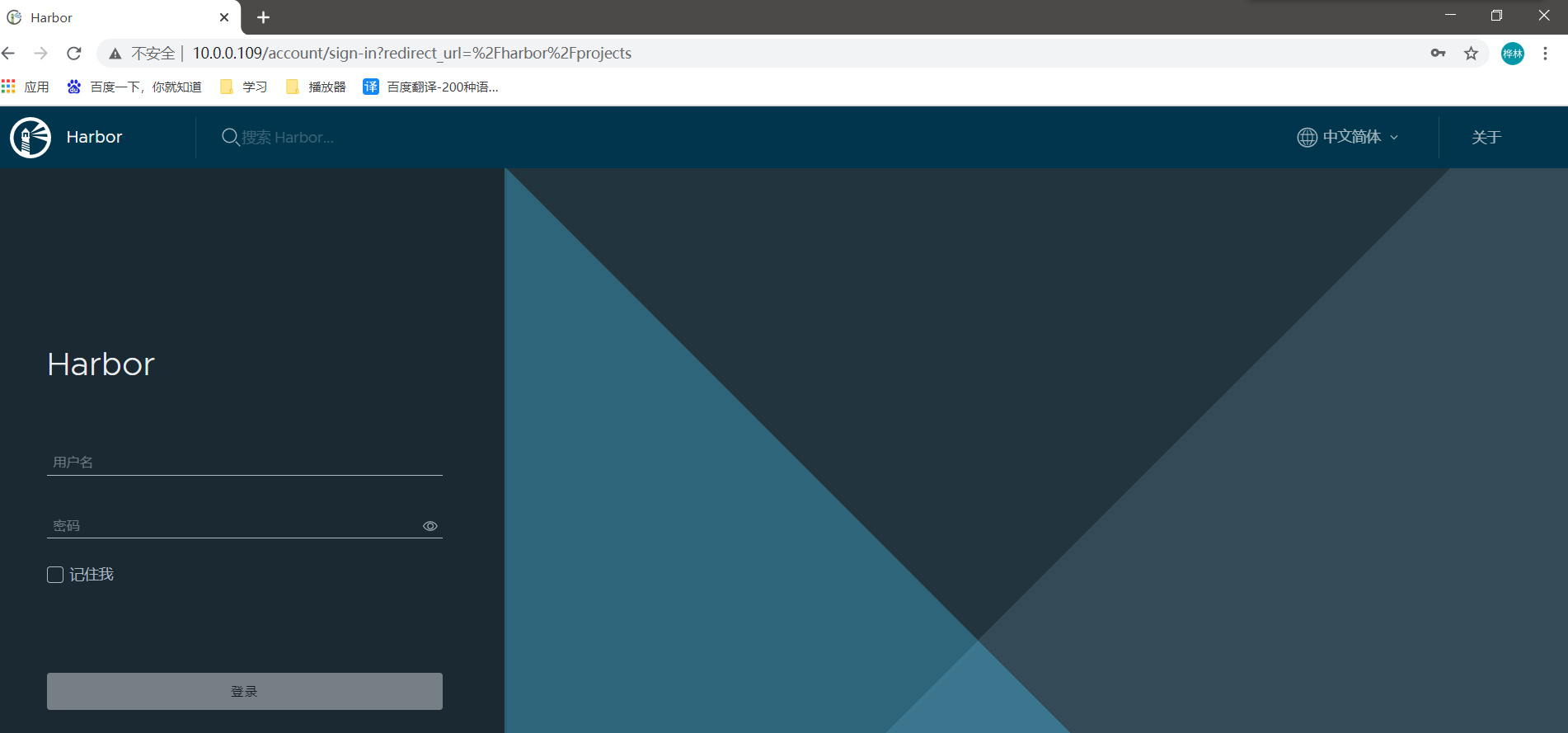Close the Harbor browser tab

pos(224,17)
